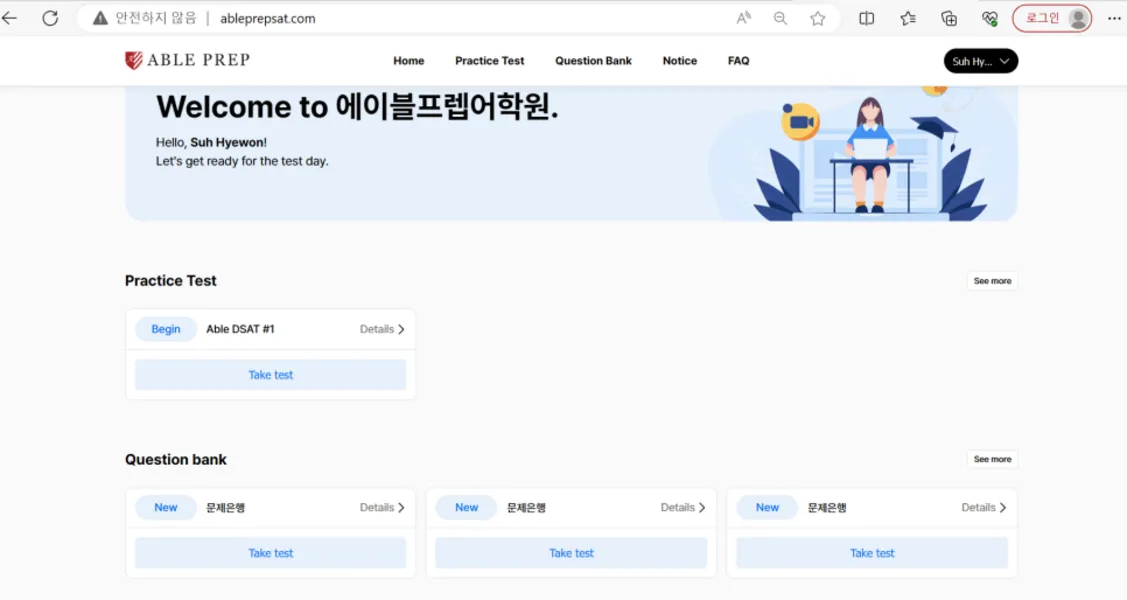Image resolution: width=1127 pixels, height=600 pixels.
Task: Open the zoom magnifier icon in address bar
Action: 781,19
